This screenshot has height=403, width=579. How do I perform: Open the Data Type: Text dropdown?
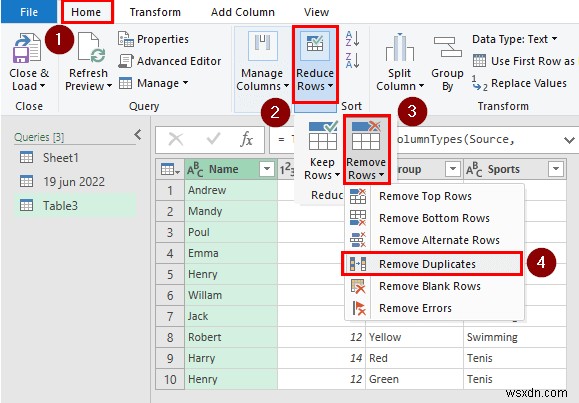pyautogui.click(x=515, y=39)
